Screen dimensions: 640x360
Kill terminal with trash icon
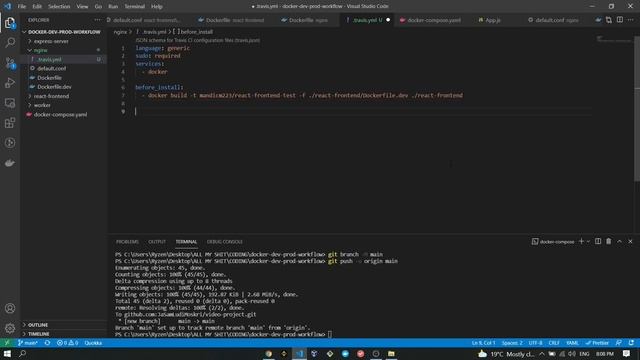[x=609, y=242]
